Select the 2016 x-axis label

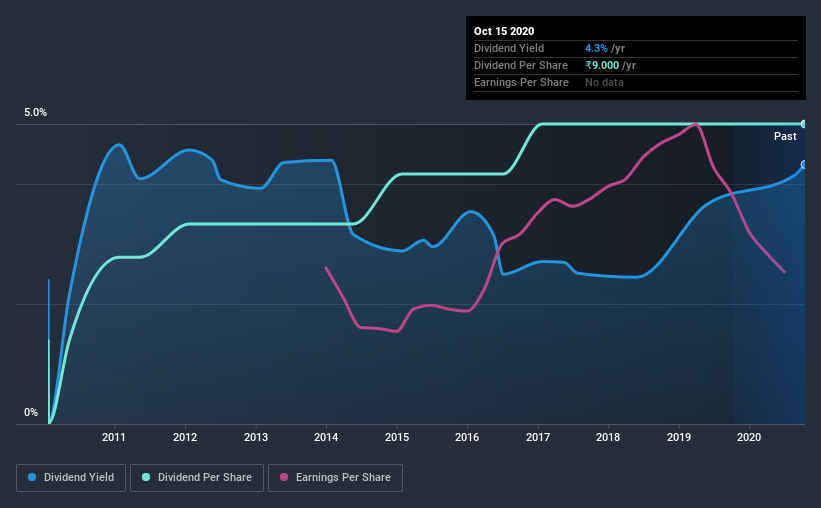click(467, 437)
